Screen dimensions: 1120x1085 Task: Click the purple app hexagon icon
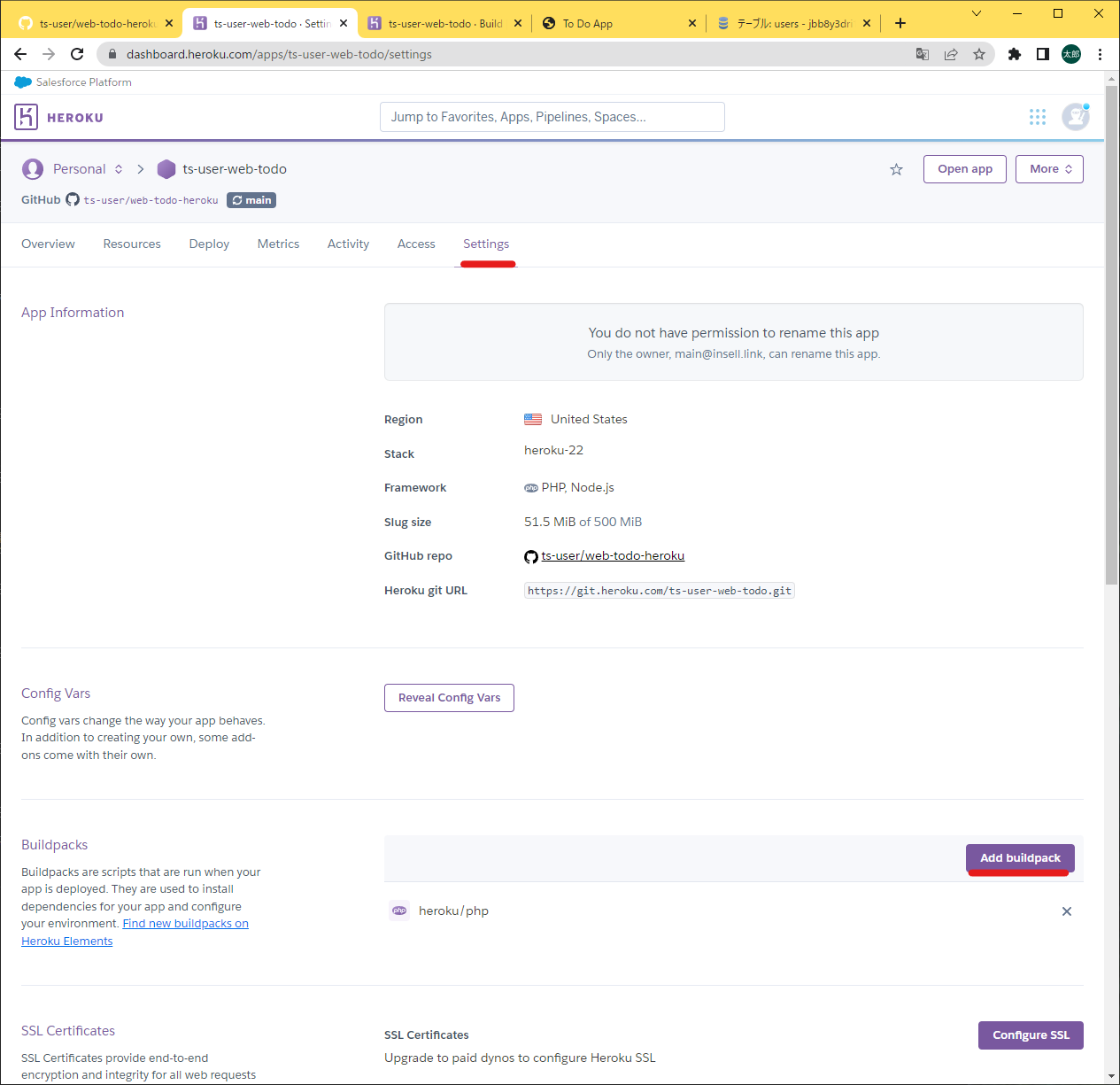pos(166,169)
